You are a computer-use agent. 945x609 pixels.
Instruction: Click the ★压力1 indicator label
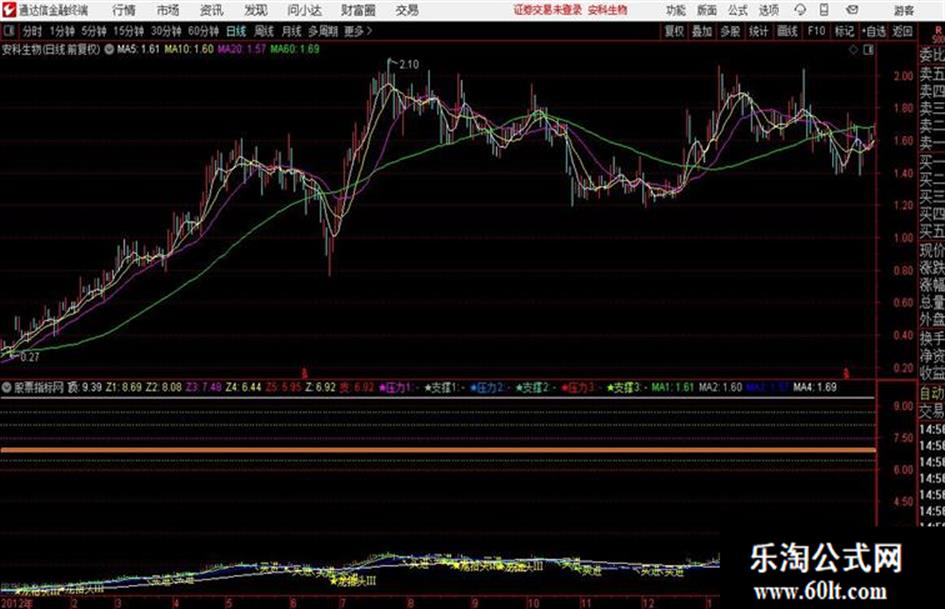pos(398,388)
